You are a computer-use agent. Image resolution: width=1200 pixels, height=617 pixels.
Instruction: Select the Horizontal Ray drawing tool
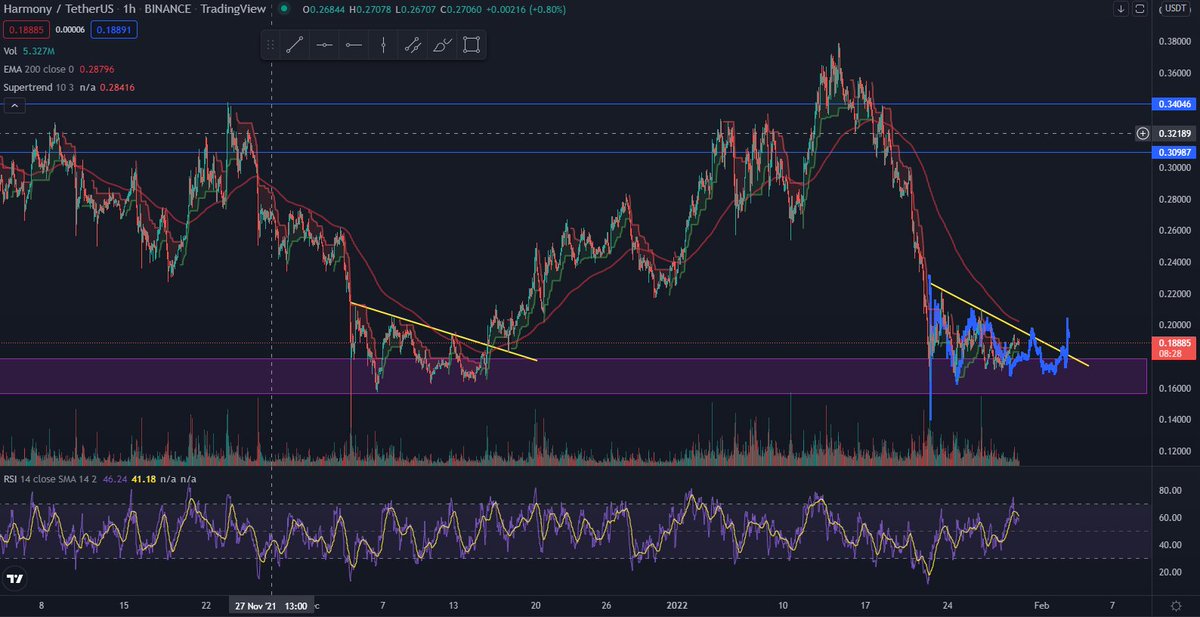(x=353, y=44)
